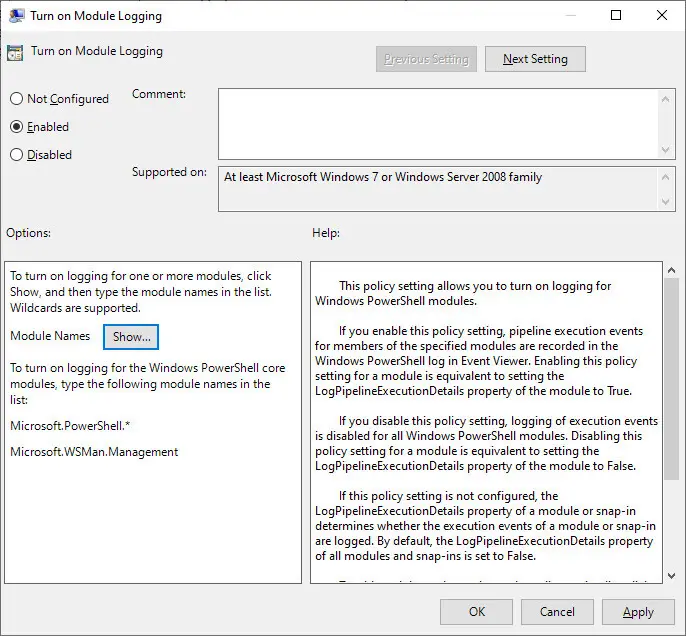Cancel the Module Logging dialog
Screen dimensions: 686x636
[x=557, y=612]
